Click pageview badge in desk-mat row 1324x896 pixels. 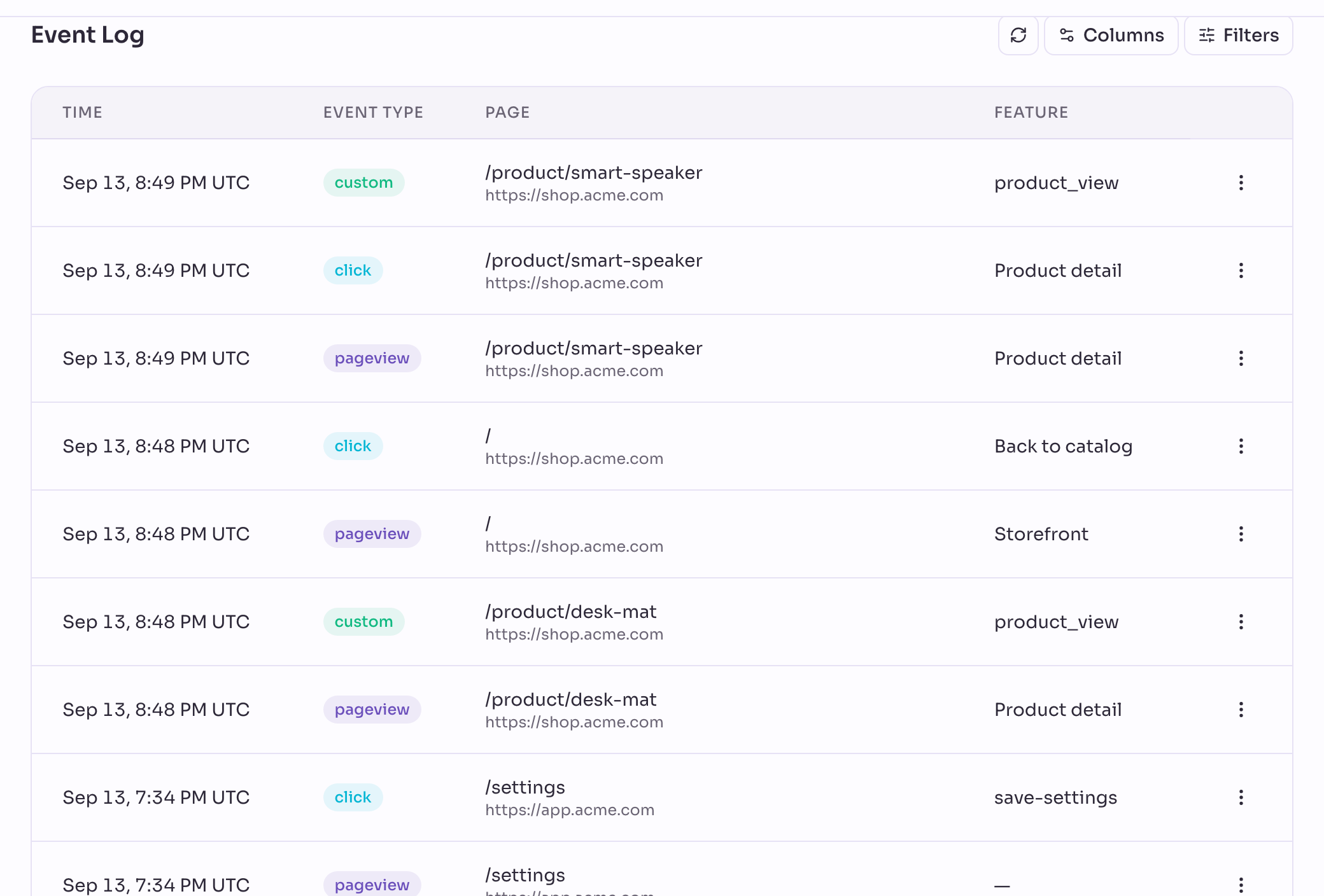372,710
